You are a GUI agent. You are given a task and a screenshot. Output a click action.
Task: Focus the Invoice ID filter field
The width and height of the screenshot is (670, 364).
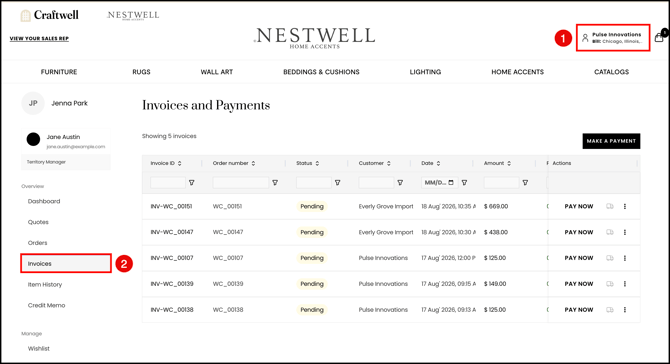[168, 182]
